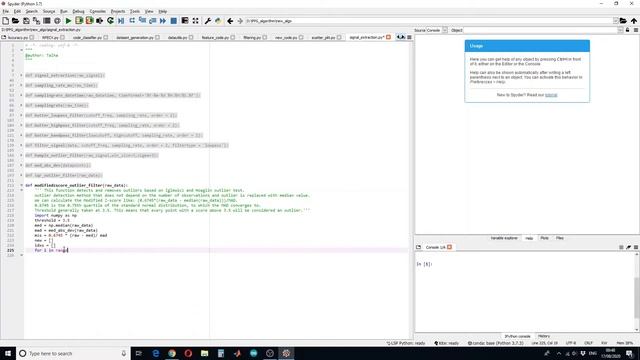Open the Variable explorer tab
640x360 pixels.
click(504, 238)
